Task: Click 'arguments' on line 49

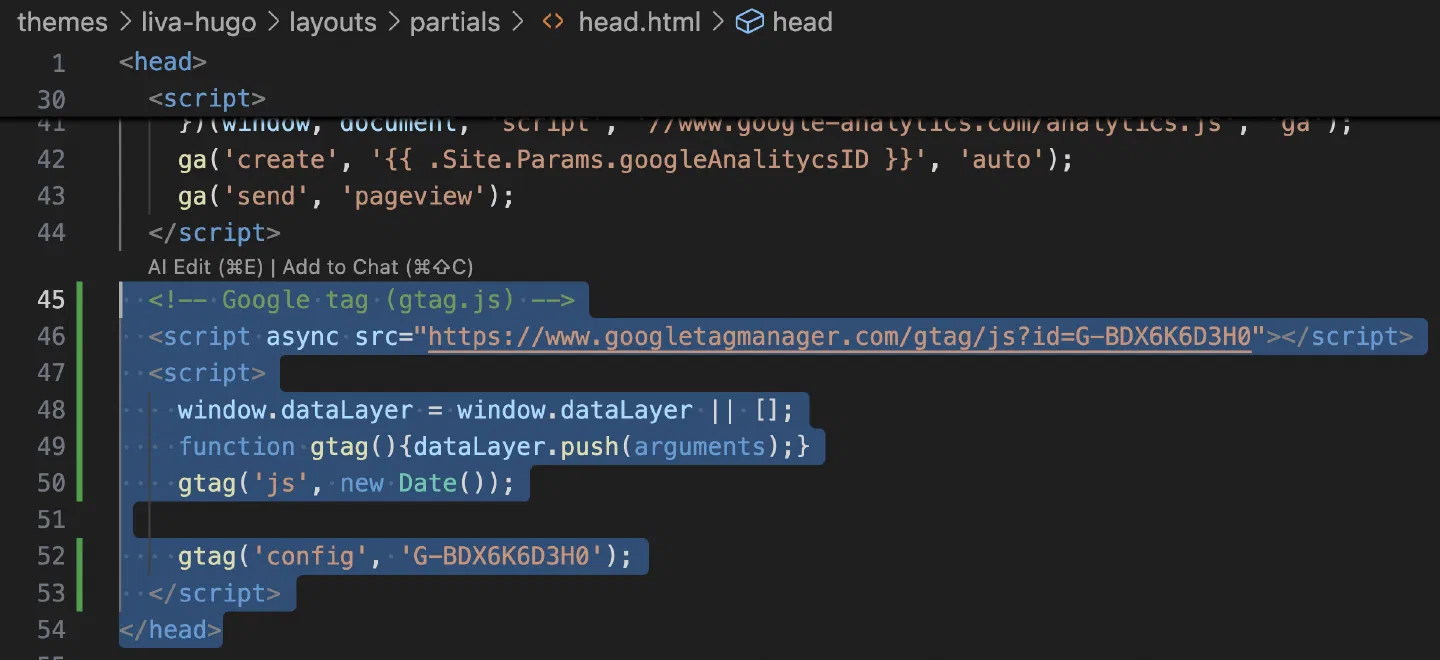Action: pos(700,446)
